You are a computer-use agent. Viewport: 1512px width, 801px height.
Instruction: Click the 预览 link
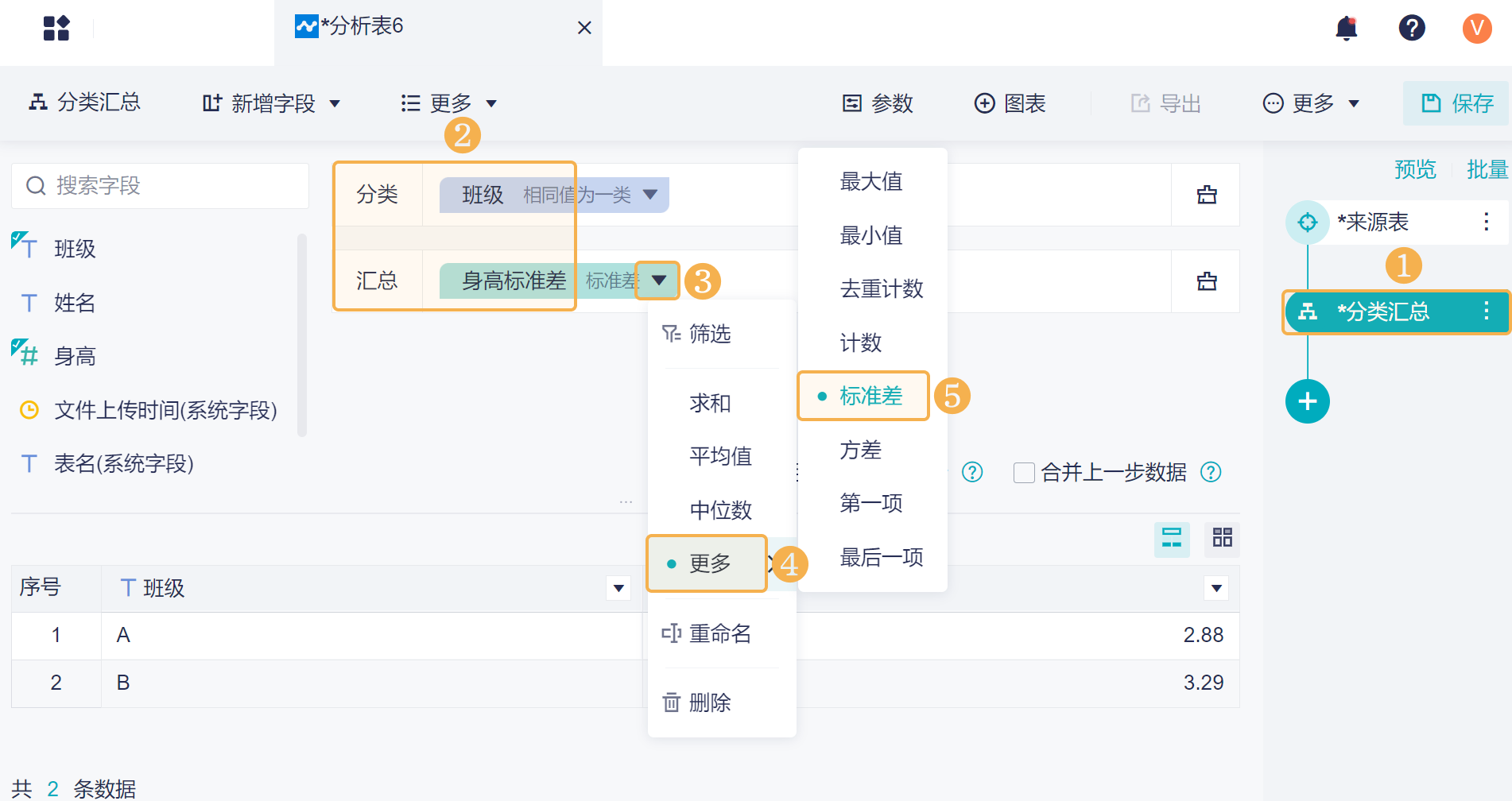(1415, 169)
